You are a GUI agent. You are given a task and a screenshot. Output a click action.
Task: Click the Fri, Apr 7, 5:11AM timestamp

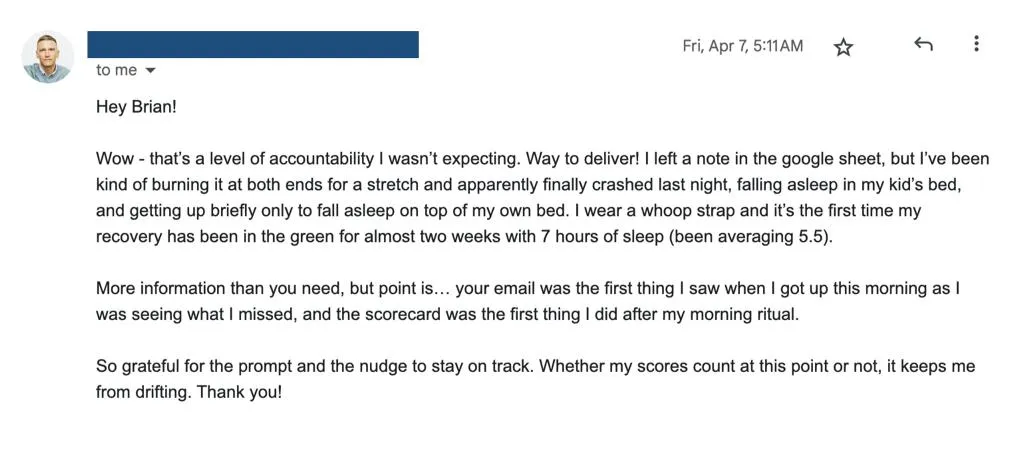pyautogui.click(x=742, y=46)
